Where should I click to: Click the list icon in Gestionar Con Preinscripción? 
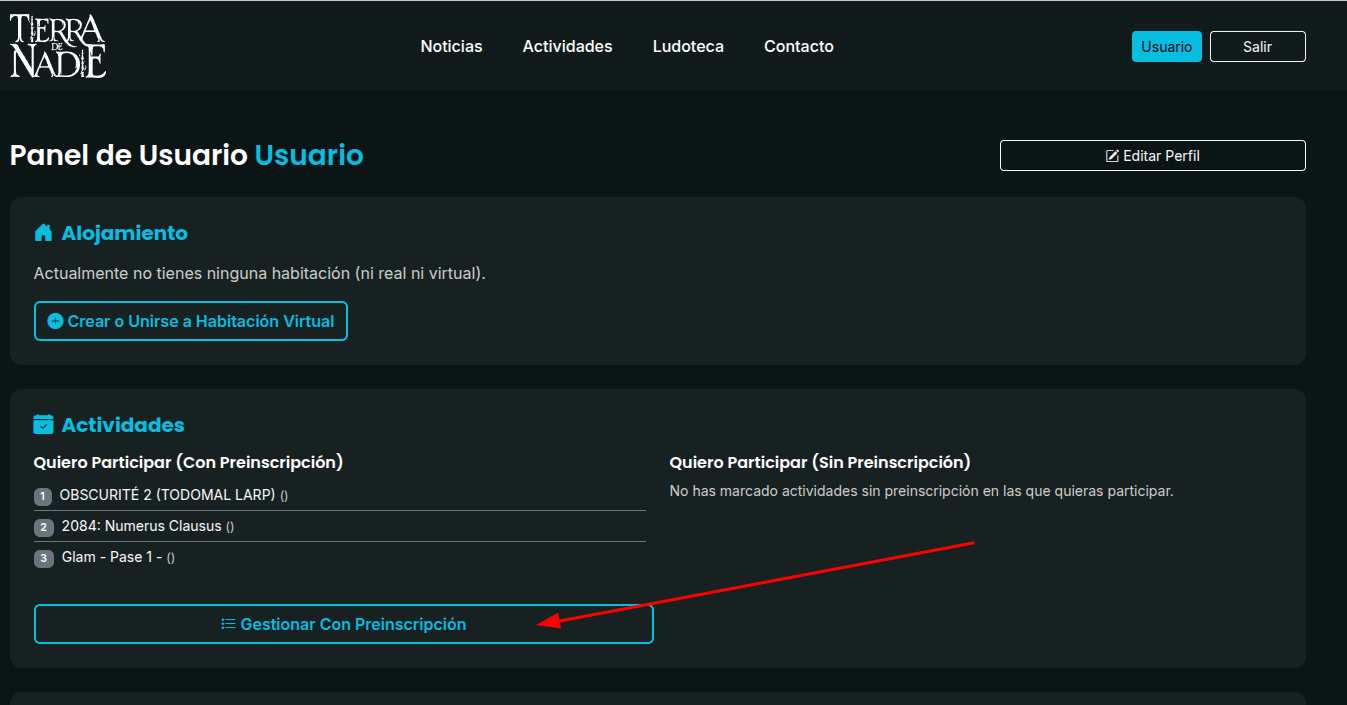[x=228, y=624]
